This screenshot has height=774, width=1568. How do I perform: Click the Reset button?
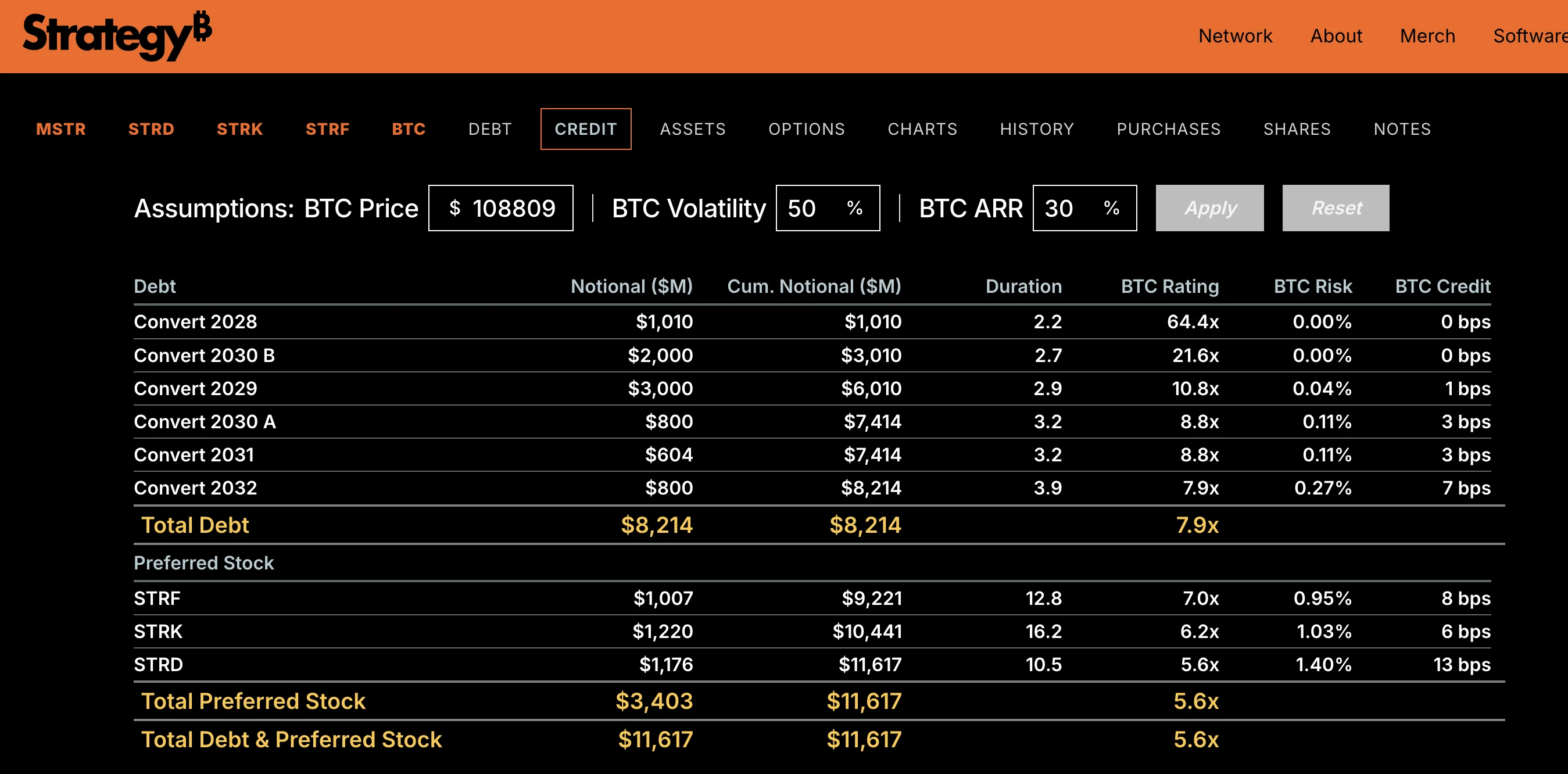click(x=1336, y=207)
